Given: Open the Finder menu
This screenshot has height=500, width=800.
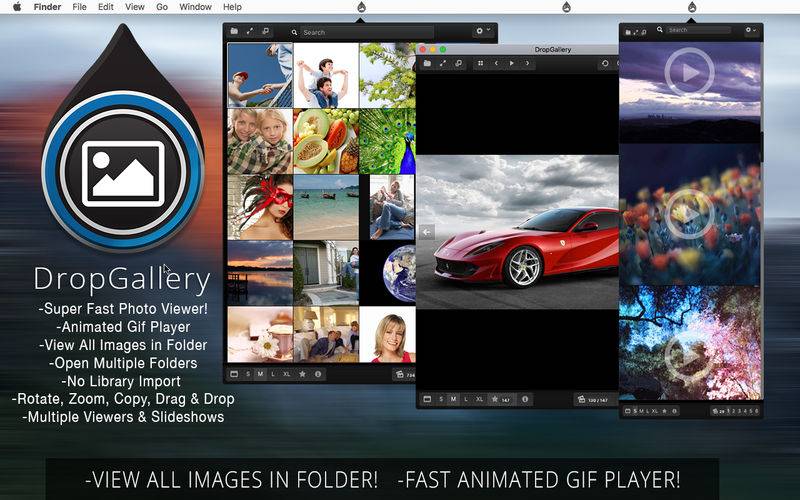Looking at the screenshot, I should (x=47, y=7).
